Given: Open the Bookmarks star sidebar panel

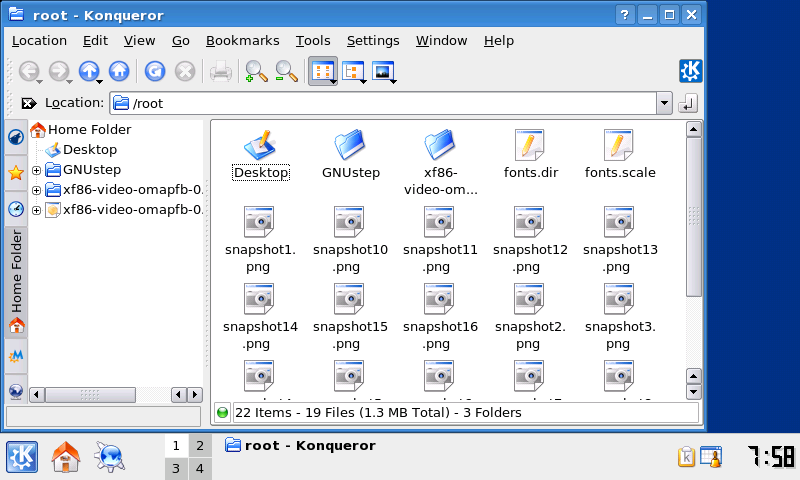Looking at the screenshot, I should coord(16,173).
